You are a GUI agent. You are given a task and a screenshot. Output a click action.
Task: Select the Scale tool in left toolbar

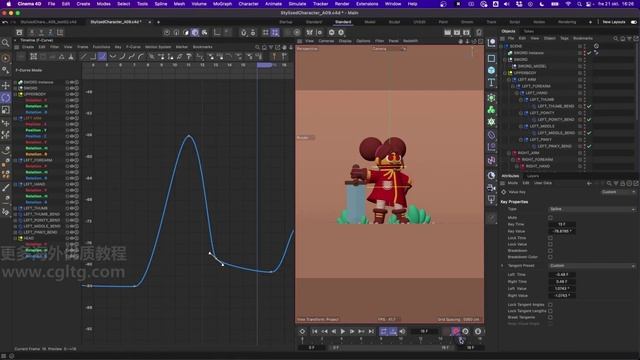coord(6,110)
